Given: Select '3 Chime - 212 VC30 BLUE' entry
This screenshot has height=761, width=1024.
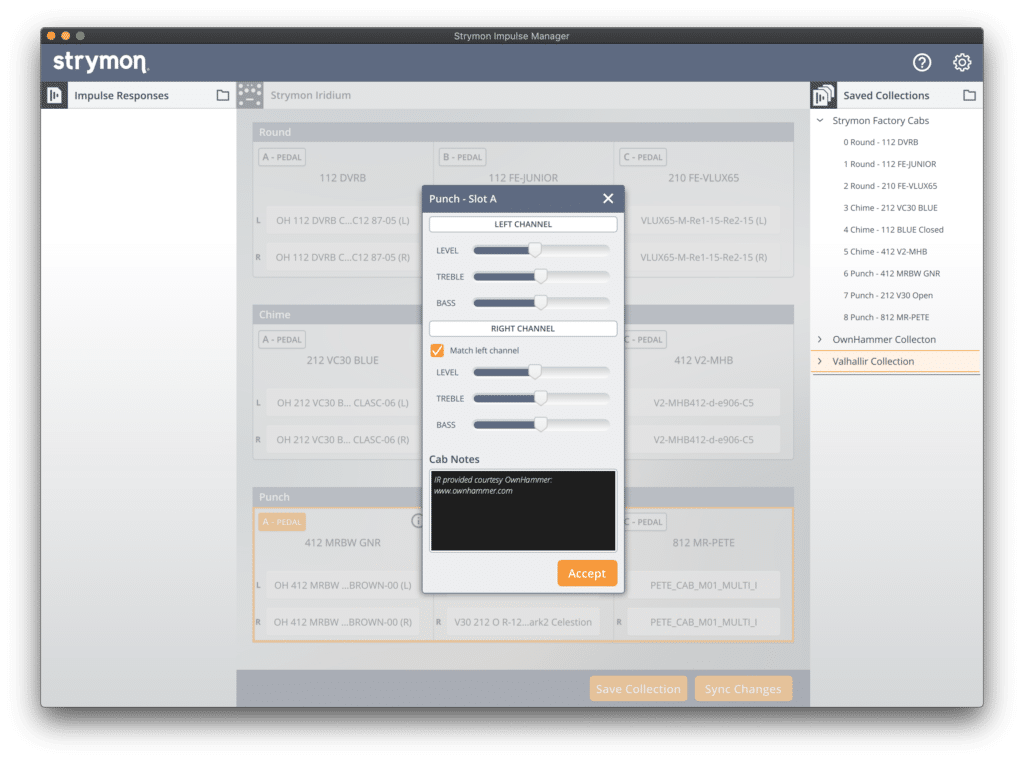Looking at the screenshot, I should pyautogui.click(x=890, y=208).
